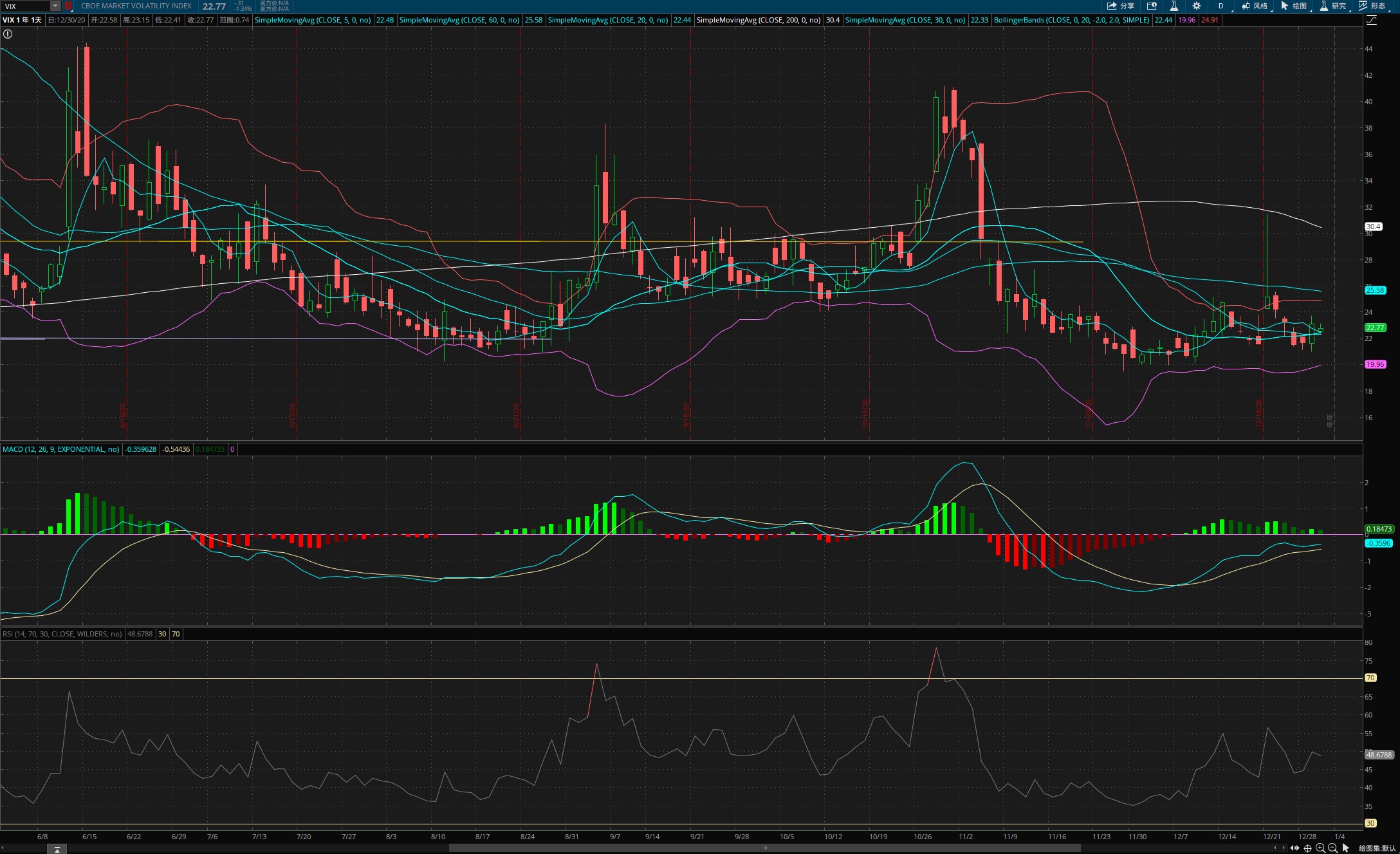1400x854 pixels.
Task: Click the zoom in magnifier icon
Action: [x=1320, y=848]
